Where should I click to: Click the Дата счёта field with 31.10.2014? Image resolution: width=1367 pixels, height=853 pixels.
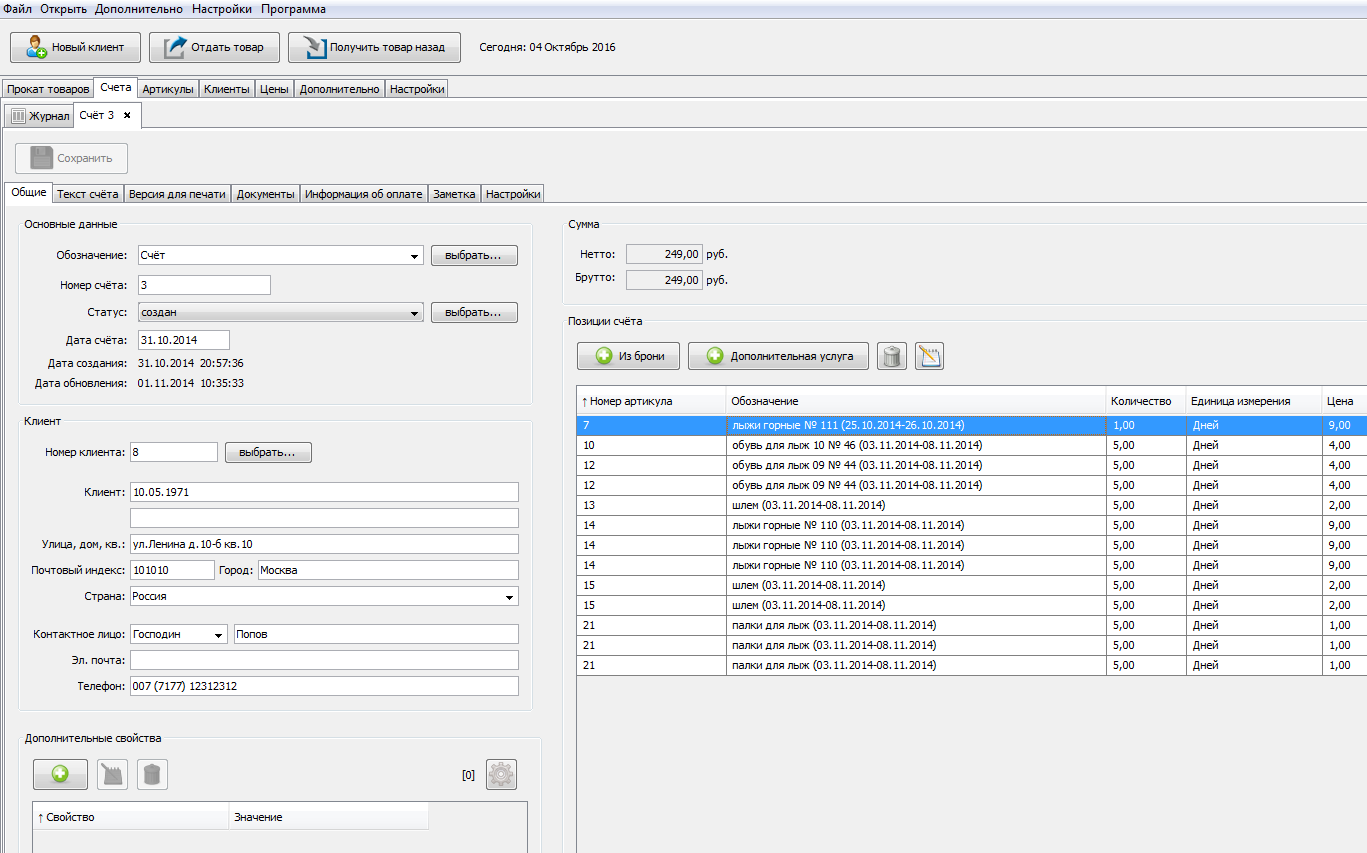(184, 340)
